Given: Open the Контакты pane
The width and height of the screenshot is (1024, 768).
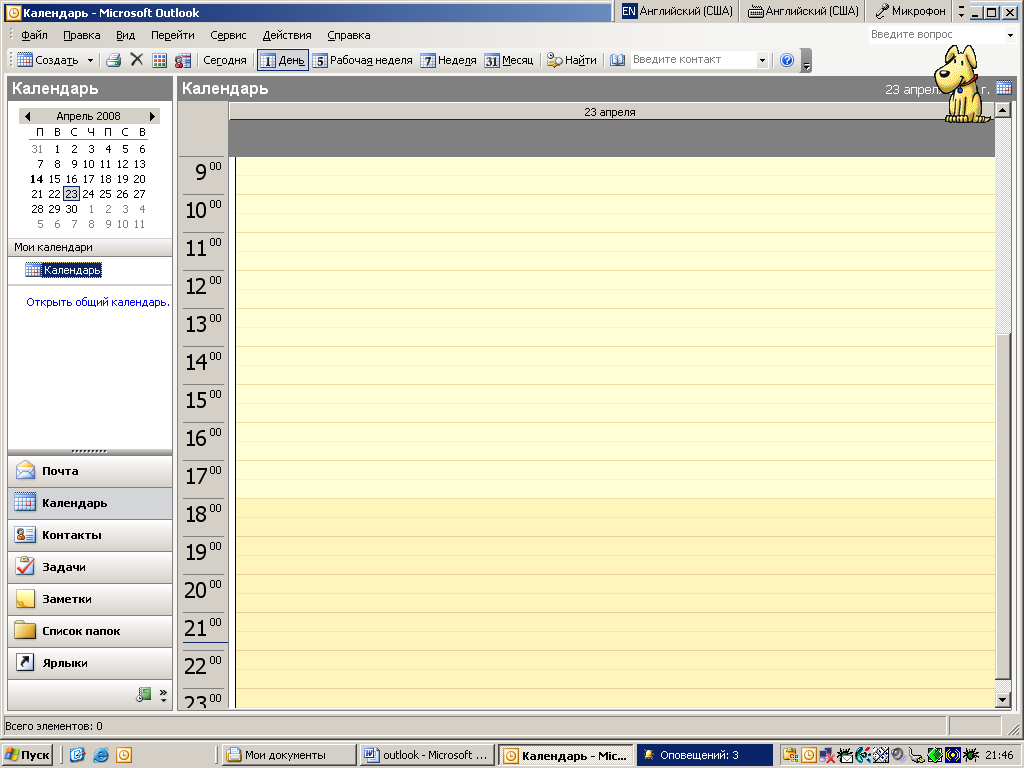Looking at the screenshot, I should click(x=90, y=535).
